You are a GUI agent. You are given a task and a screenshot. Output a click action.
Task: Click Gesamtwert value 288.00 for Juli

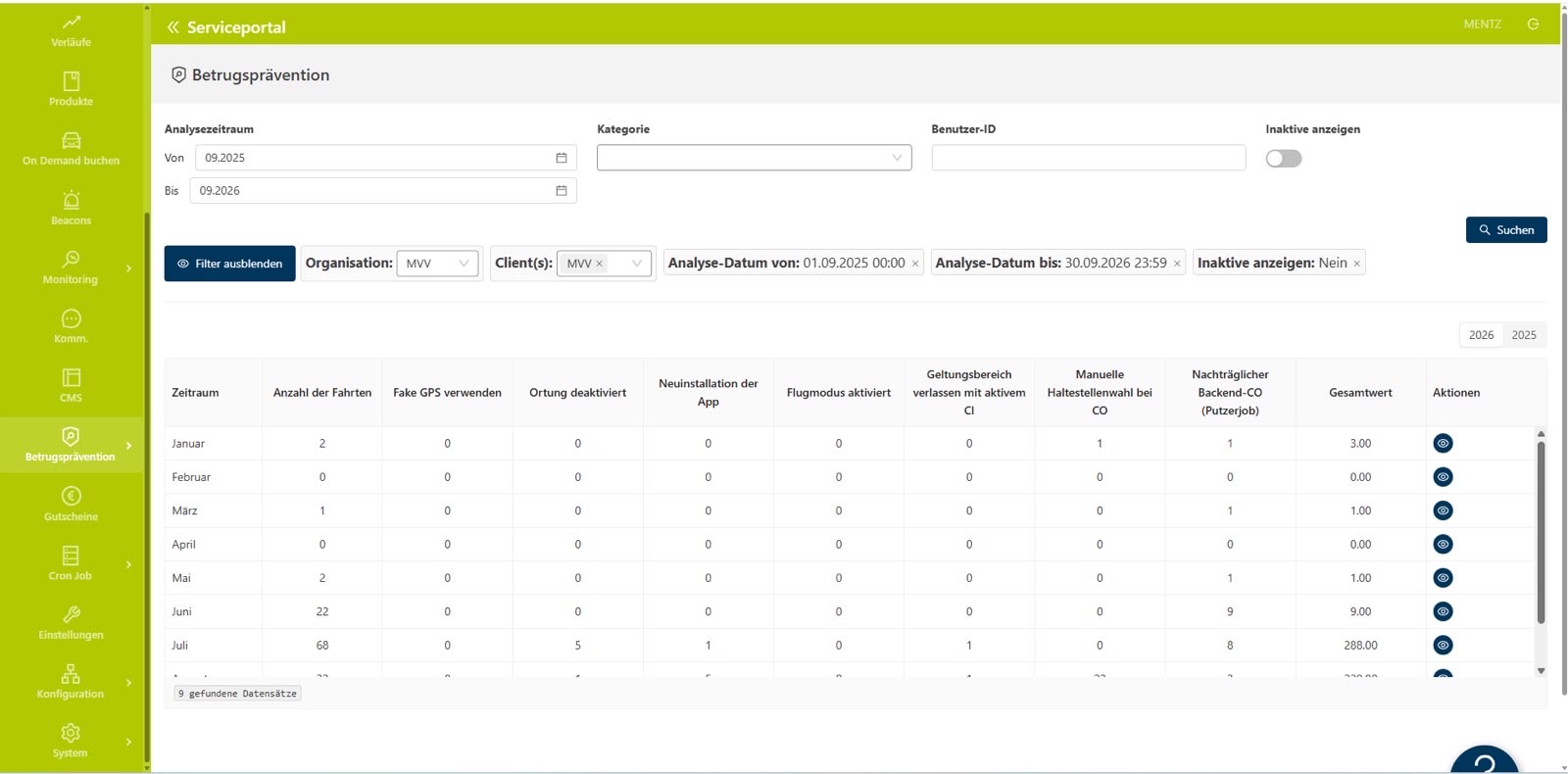1360,646
